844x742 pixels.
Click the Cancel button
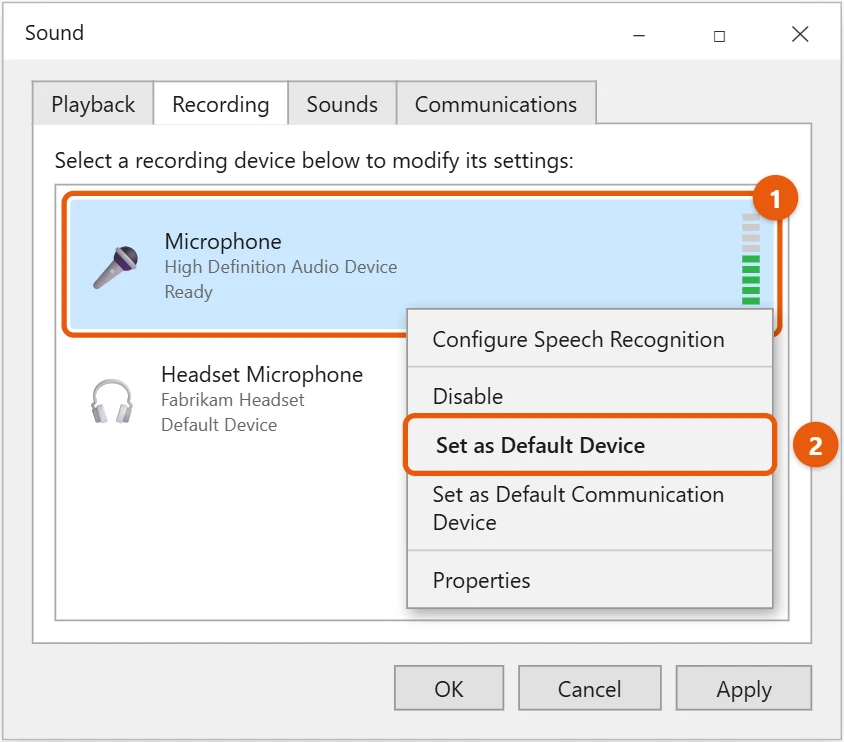coord(589,688)
